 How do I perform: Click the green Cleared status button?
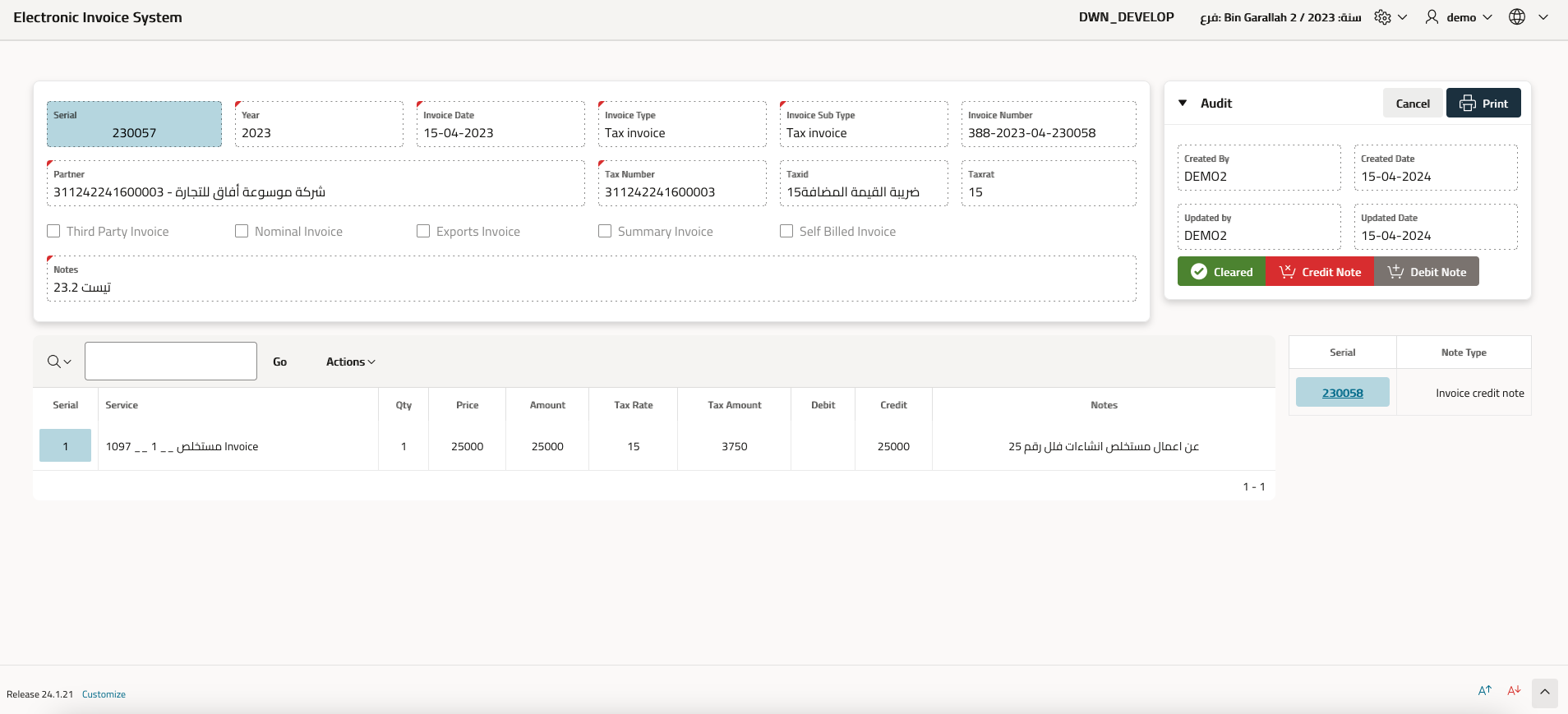[1221, 272]
